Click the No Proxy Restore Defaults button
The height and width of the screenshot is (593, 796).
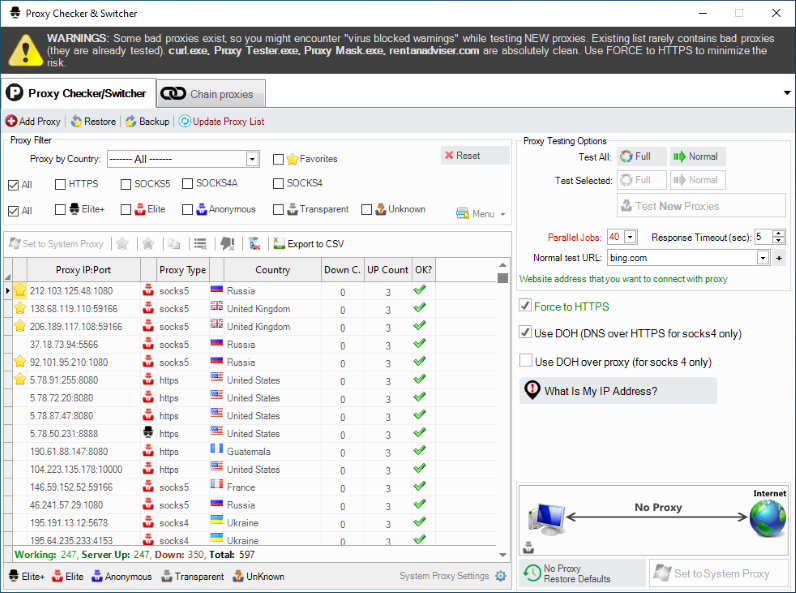[582, 573]
